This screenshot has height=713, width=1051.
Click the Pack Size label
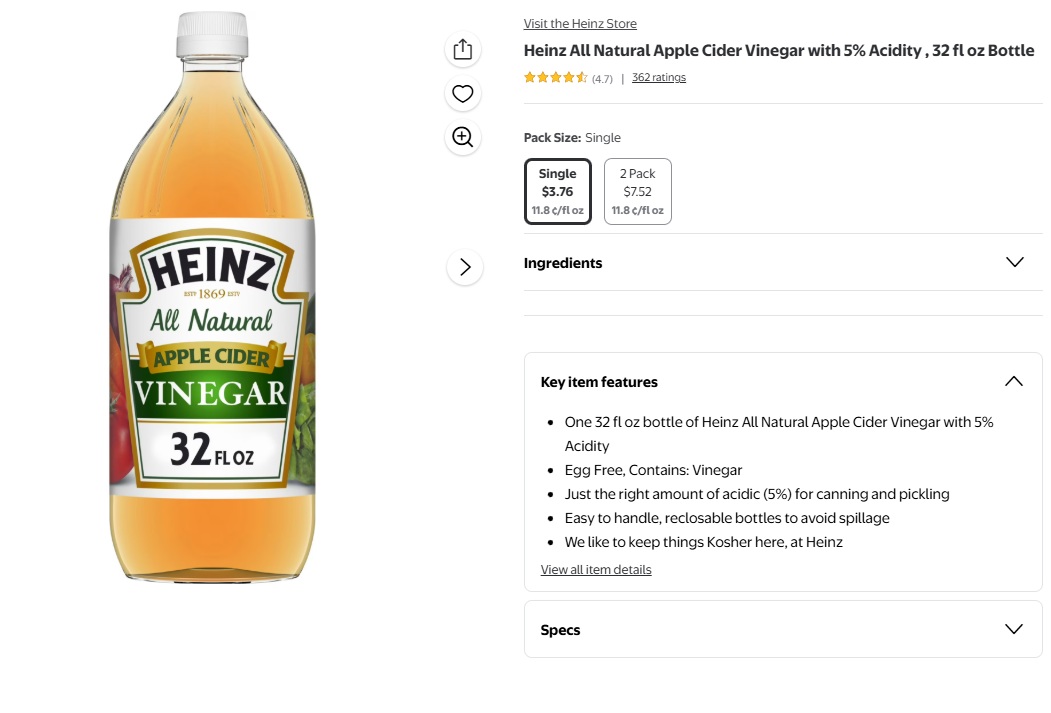tap(552, 138)
